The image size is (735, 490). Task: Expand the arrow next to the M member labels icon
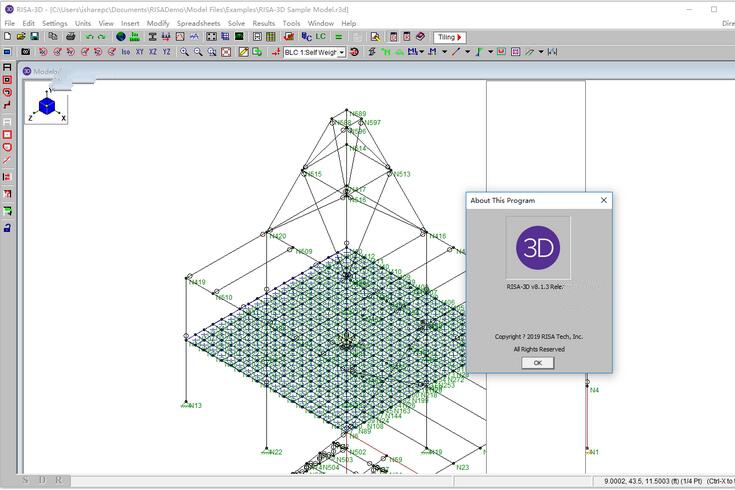[444, 52]
